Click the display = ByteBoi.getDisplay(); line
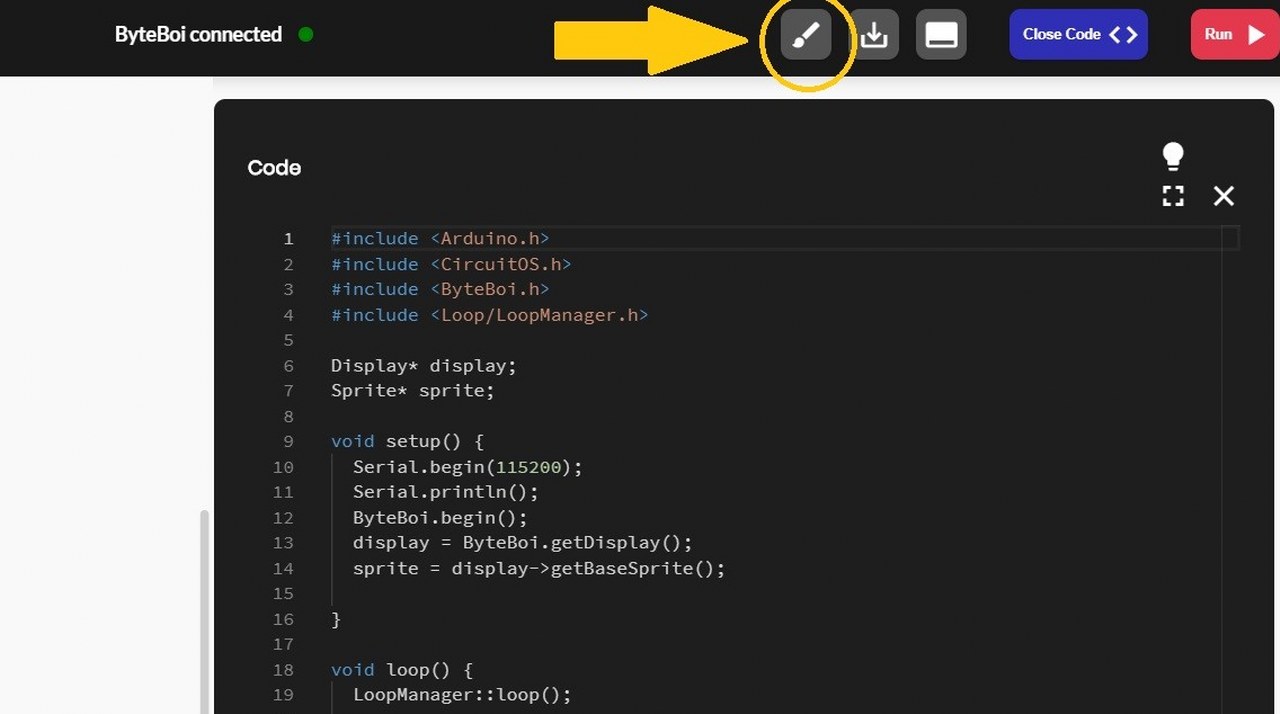 [522, 543]
